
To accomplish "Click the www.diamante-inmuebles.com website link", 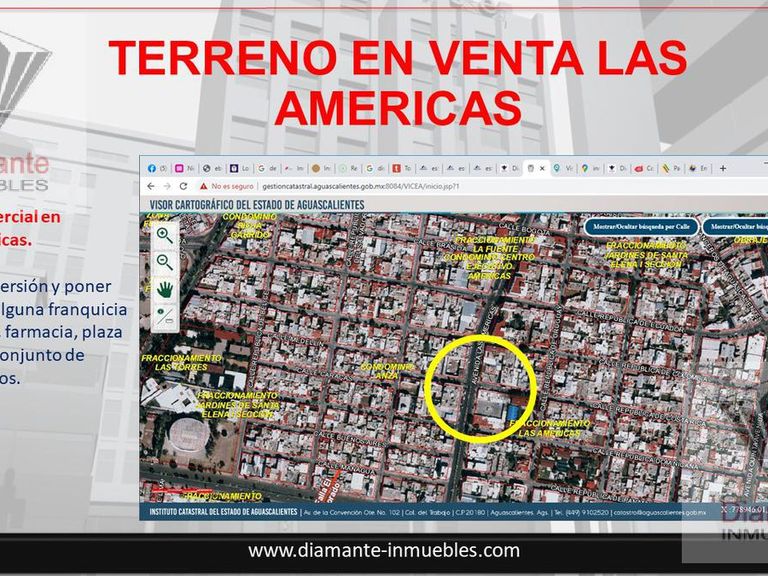I will [x=384, y=550].
